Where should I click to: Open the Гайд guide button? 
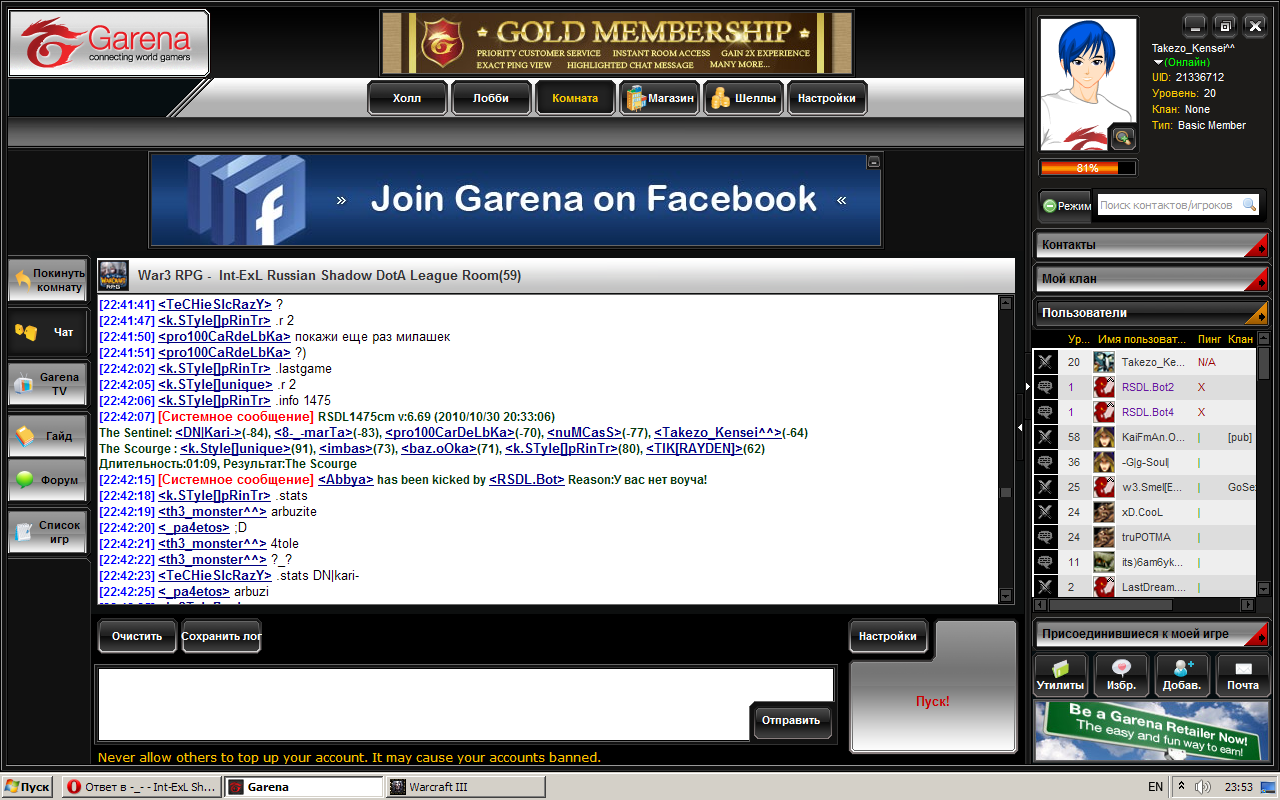[x=48, y=436]
